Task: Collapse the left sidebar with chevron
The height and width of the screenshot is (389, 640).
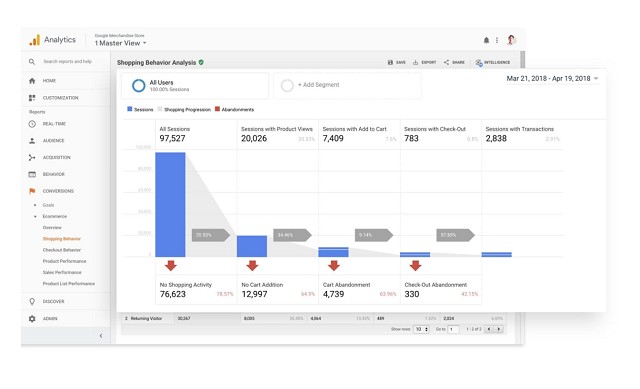Action: pyautogui.click(x=101, y=336)
